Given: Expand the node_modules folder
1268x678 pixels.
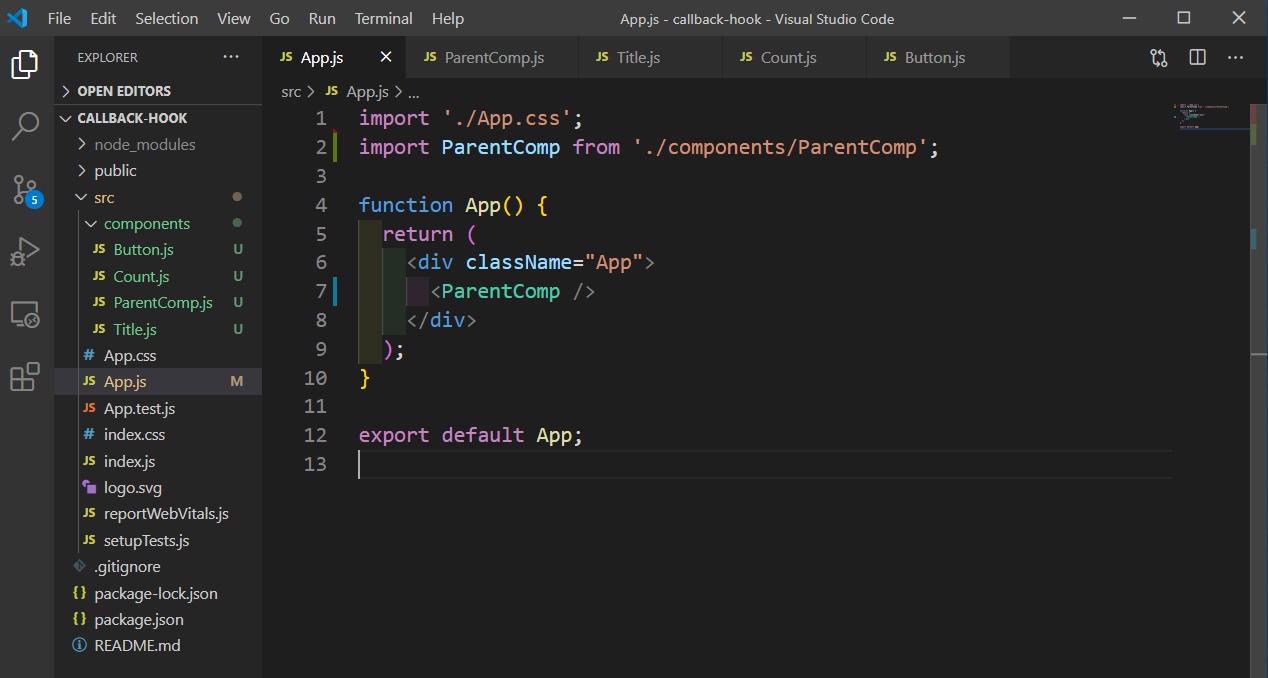Looking at the screenshot, I should [x=158, y=144].
